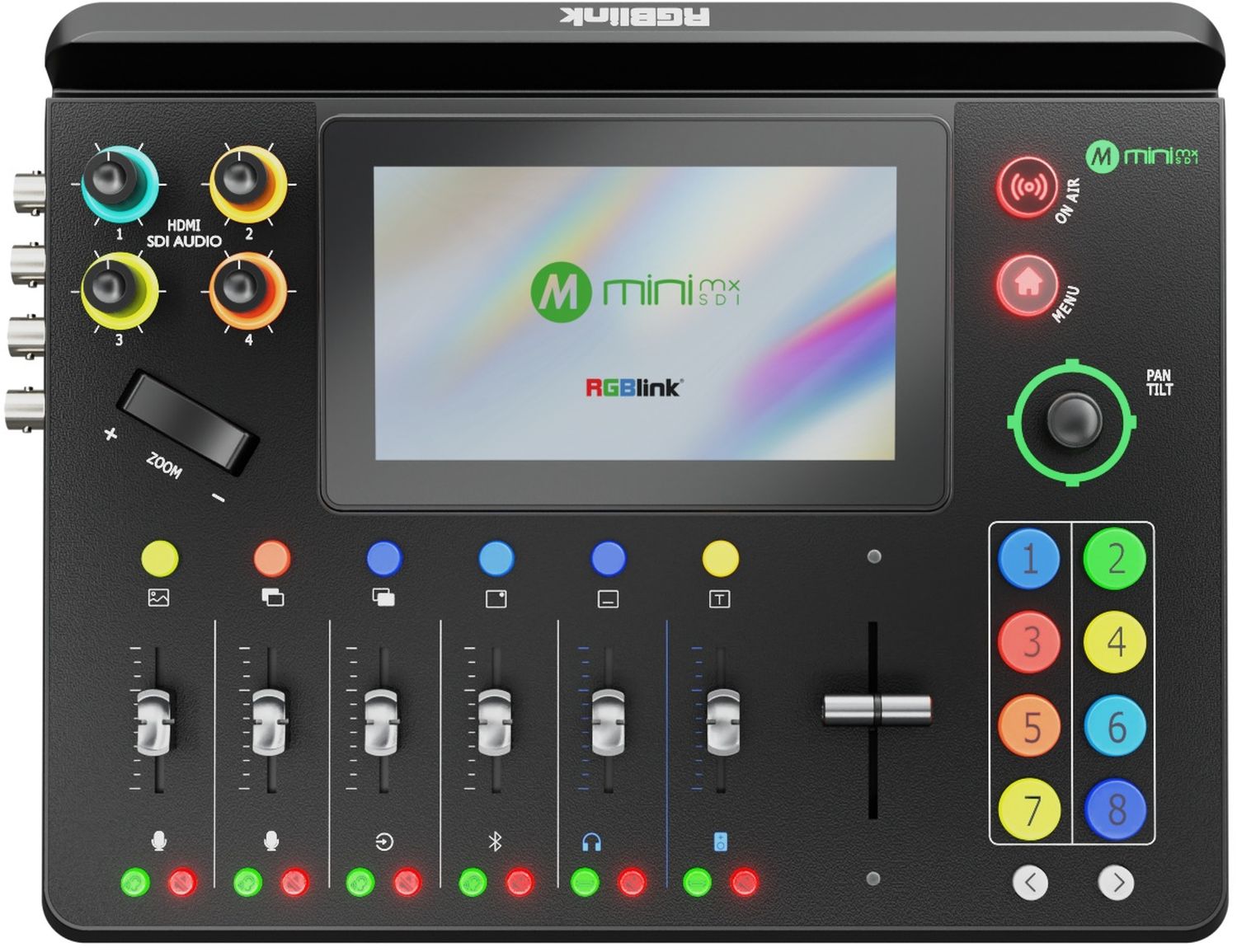Tap the orange button above overlapping-windows icon
The width and height of the screenshot is (1237, 952).
pos(272,558)
